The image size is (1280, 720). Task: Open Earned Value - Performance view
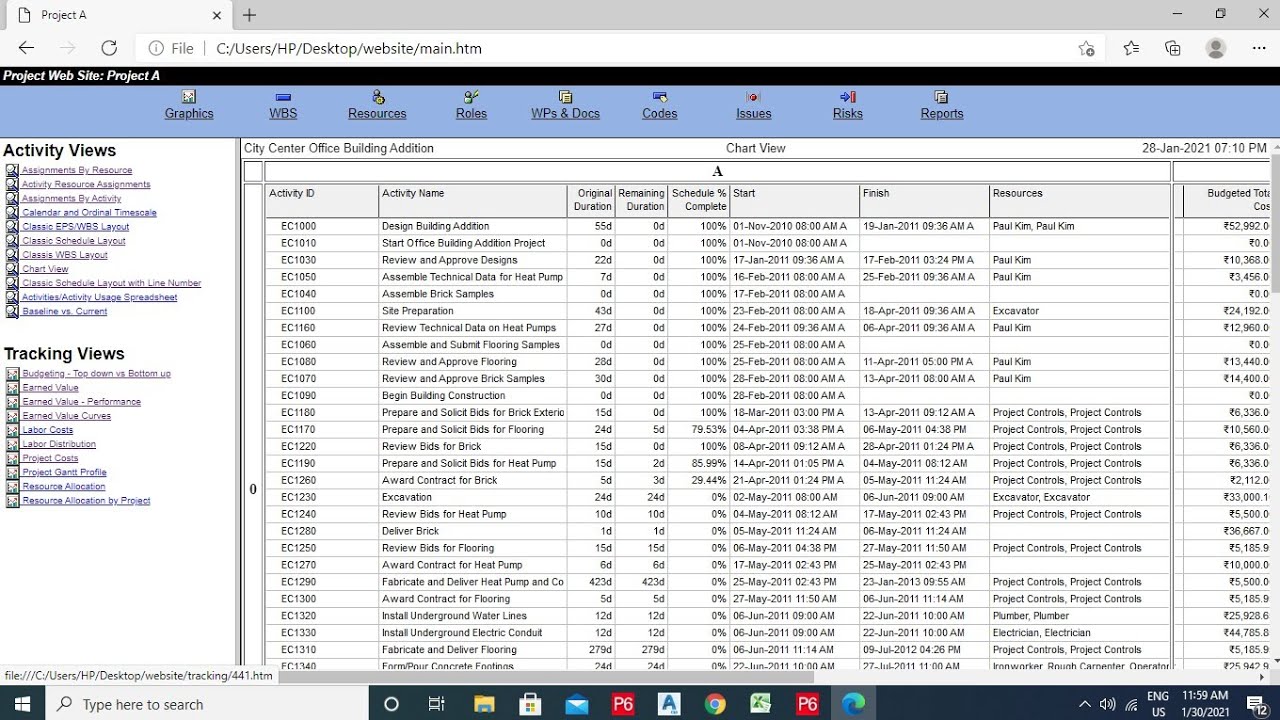[81, 402]
